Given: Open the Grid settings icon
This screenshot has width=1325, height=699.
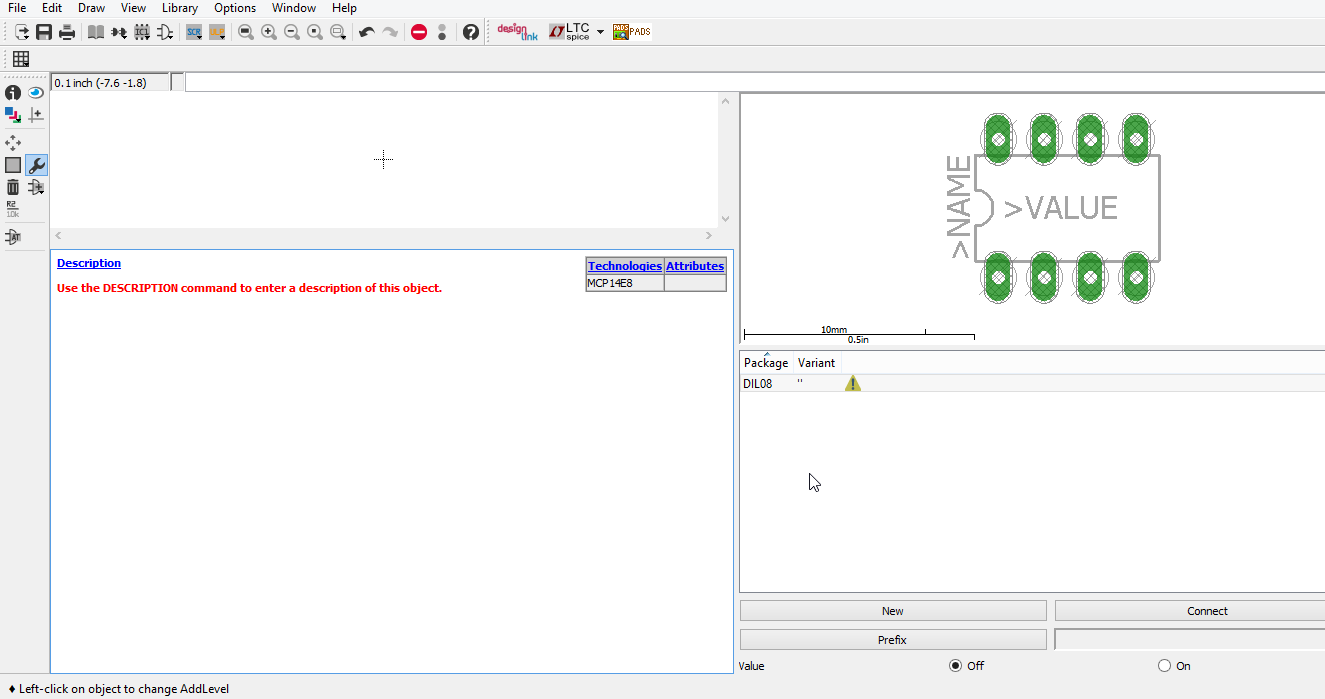Looking at the screenshot, I should pos(21,59).
